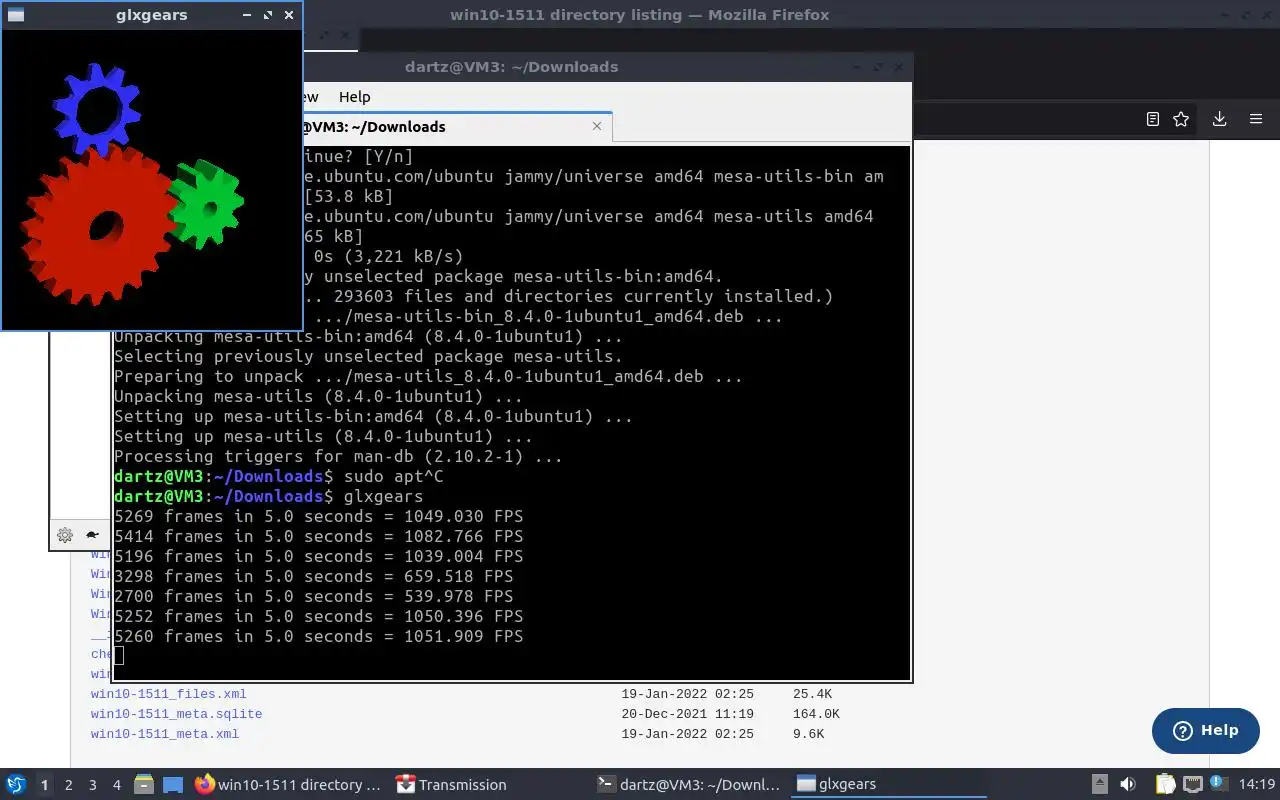Image resolution: width=1280 pixels, height=800 pixels.
Task: Open Firefox reader view icon
Action: tap(1152, 119)
